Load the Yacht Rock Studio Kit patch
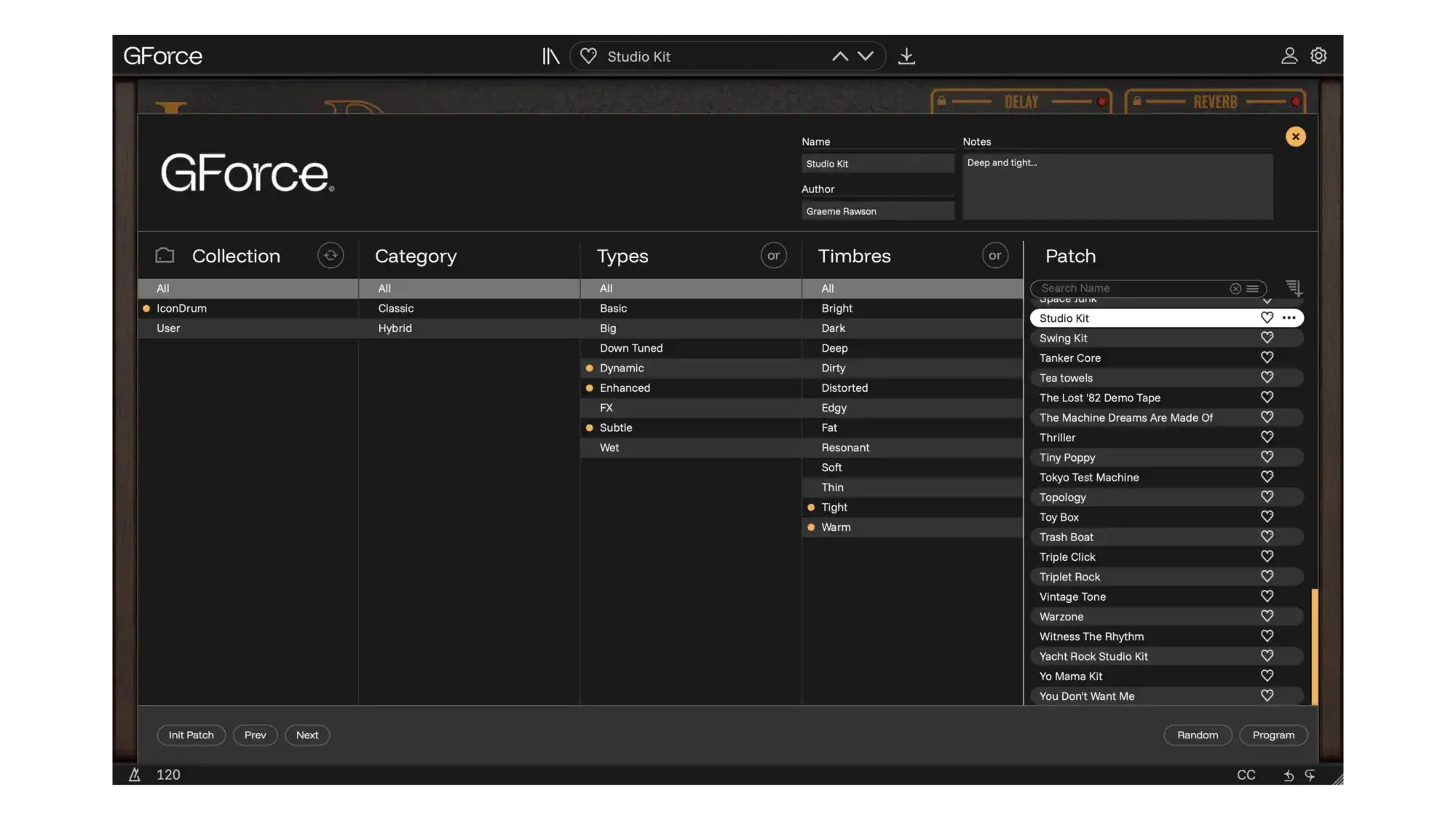 pyautogui.click(x=1166, y=656)
